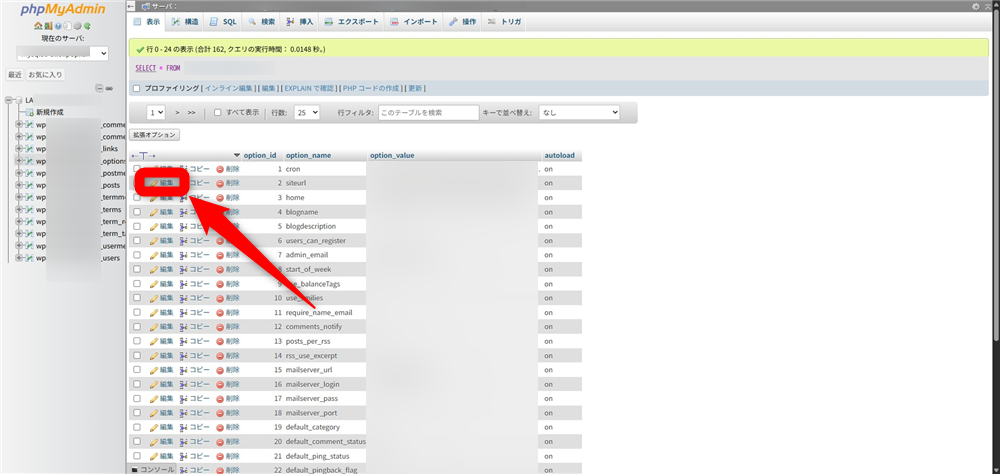Sort by the option_name column header
The width and height of the screenshot is (1000, 474).
(x=308, y=156)
